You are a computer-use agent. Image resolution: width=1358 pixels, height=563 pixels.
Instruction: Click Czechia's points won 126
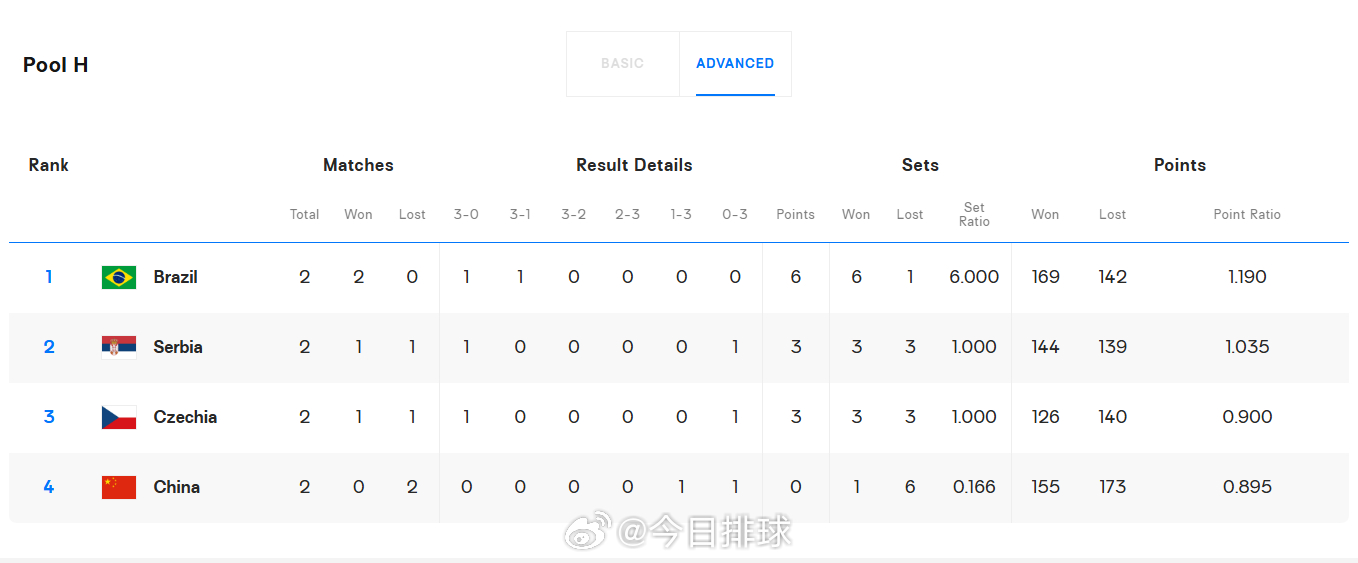pyautogui.click(x=1045, y=417)
